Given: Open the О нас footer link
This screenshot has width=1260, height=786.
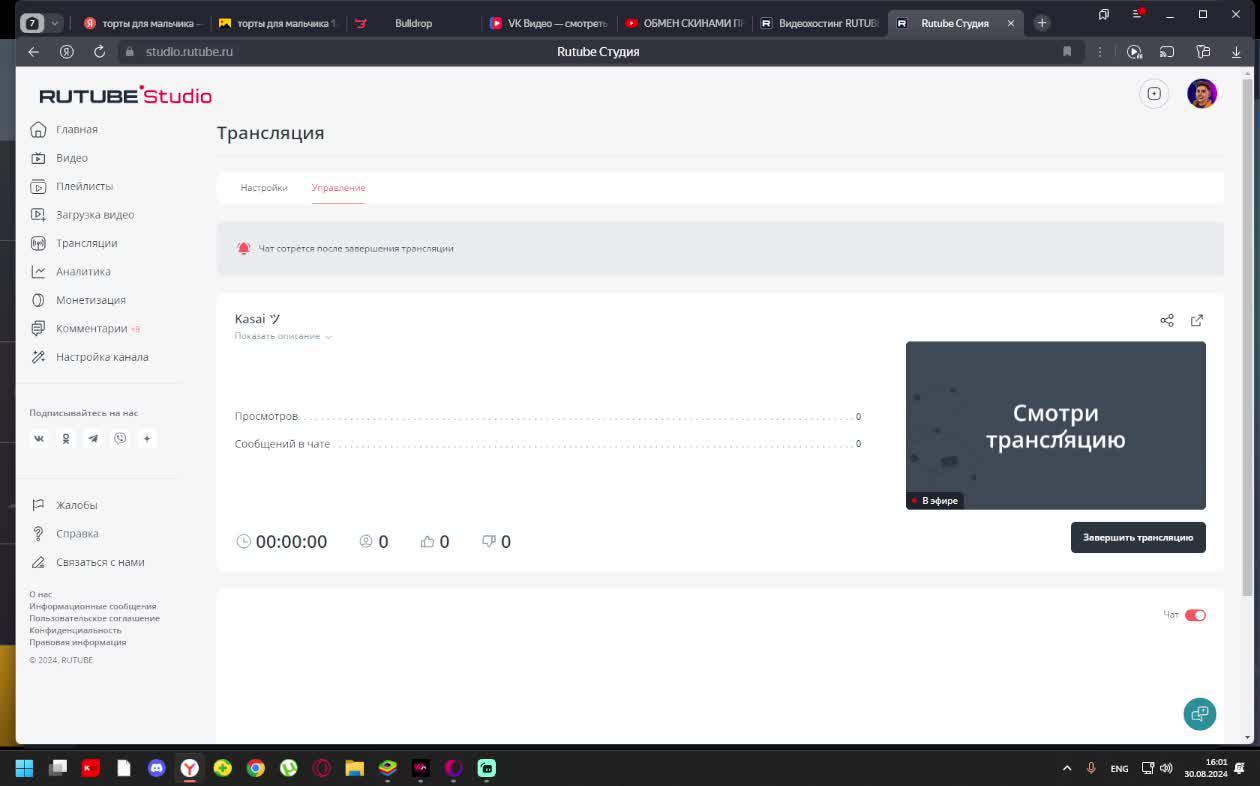Looking at the screenshot, I should [40, 594].
